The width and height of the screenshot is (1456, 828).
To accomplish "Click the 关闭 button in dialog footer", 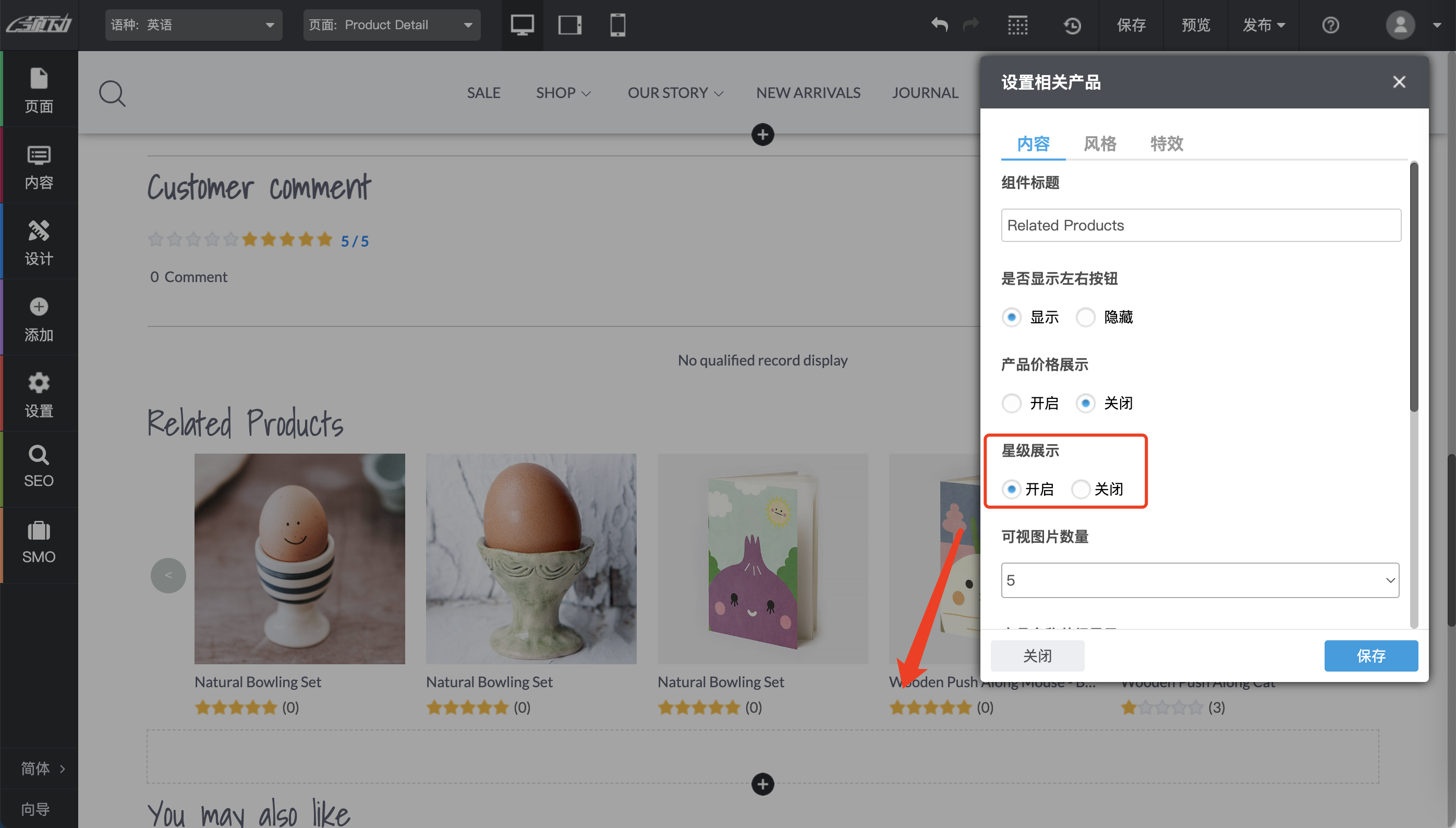I will pyautogui.click(x=1037, y=656).
